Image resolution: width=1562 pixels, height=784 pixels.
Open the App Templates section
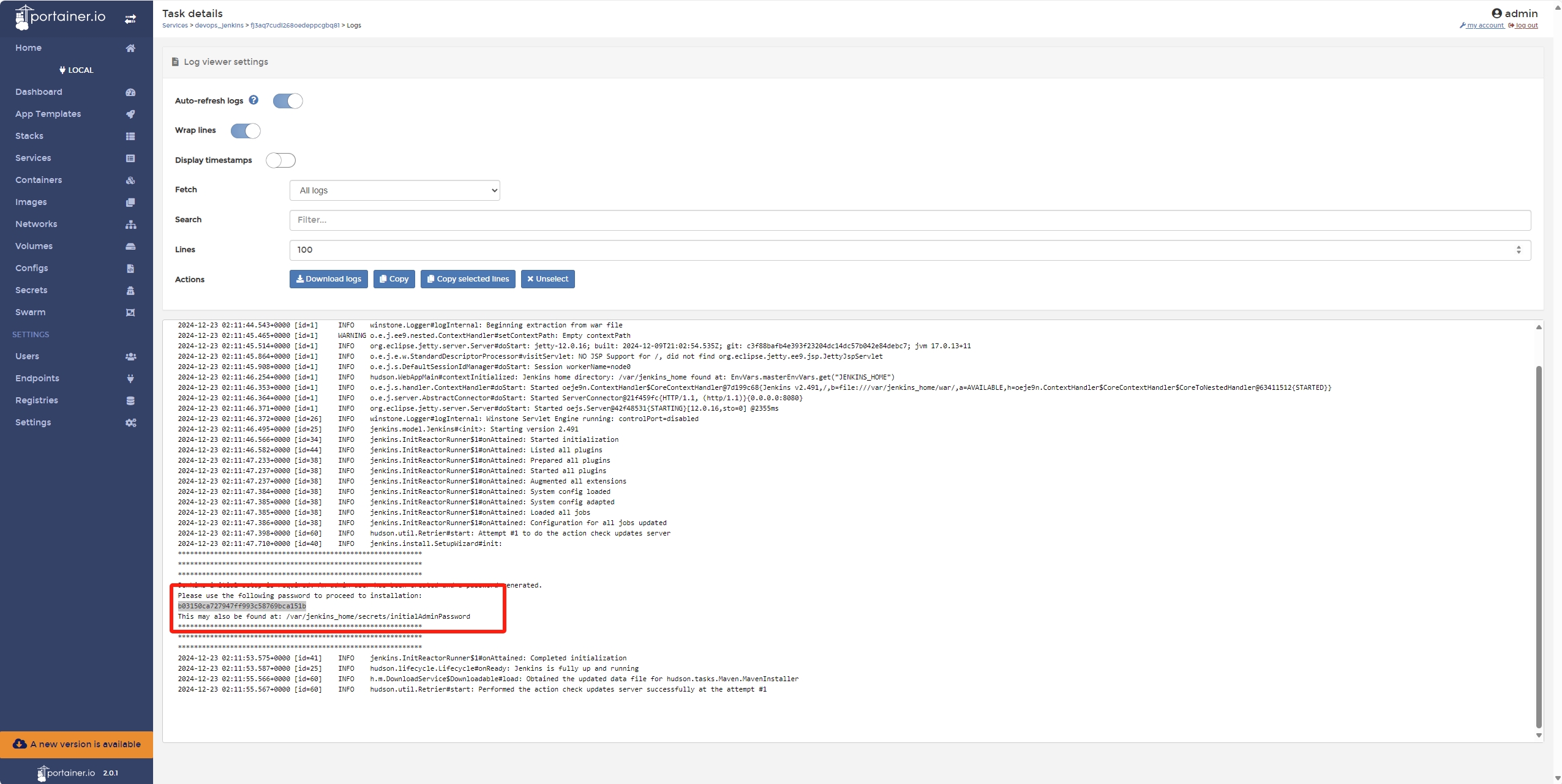[48, 113]
